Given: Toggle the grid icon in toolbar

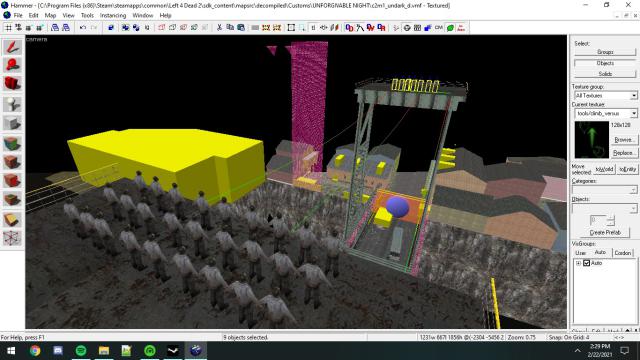Looking at the screenshot, I should [8, 27].
